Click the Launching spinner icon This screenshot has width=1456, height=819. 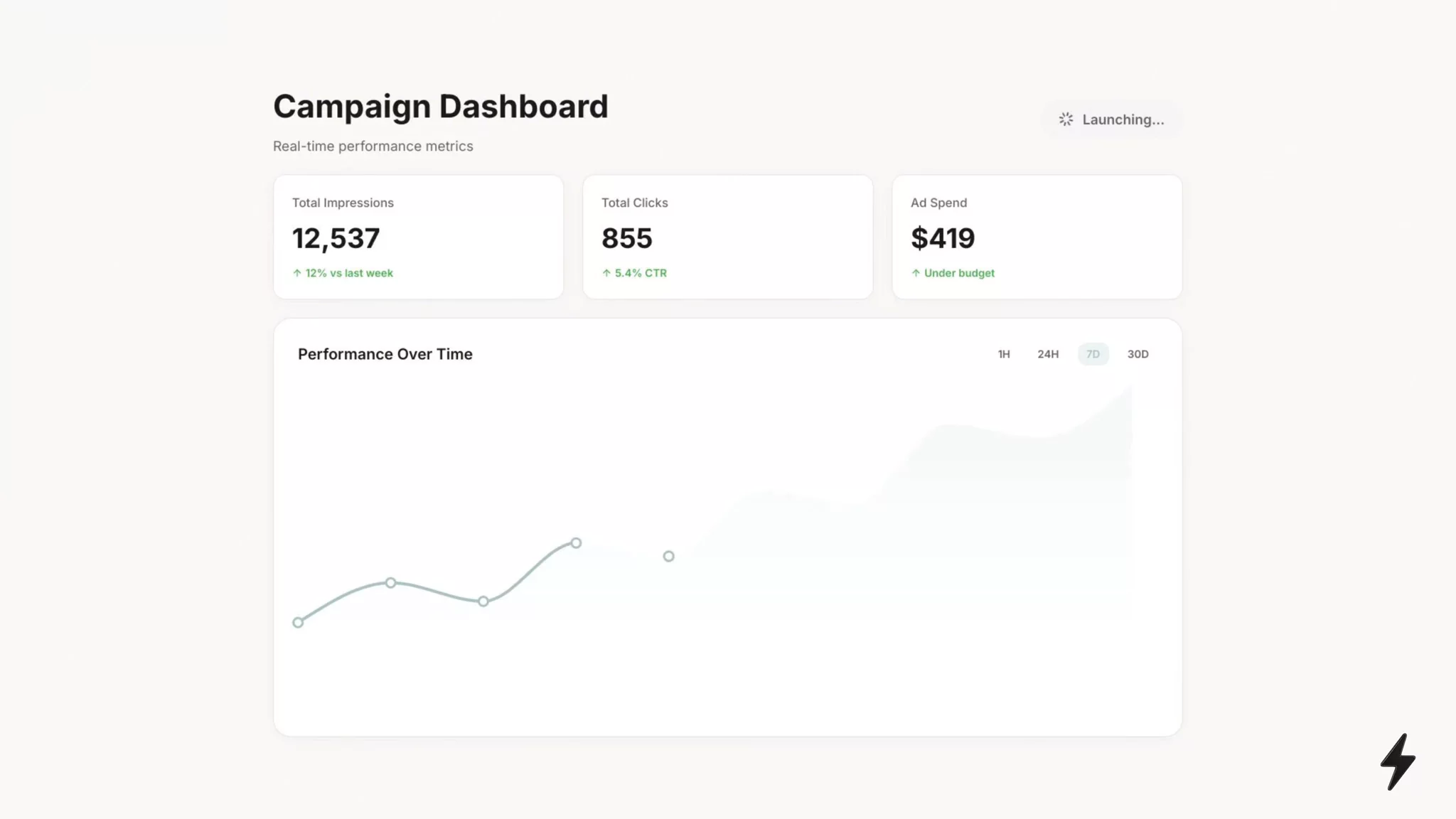coord(1066,119)
